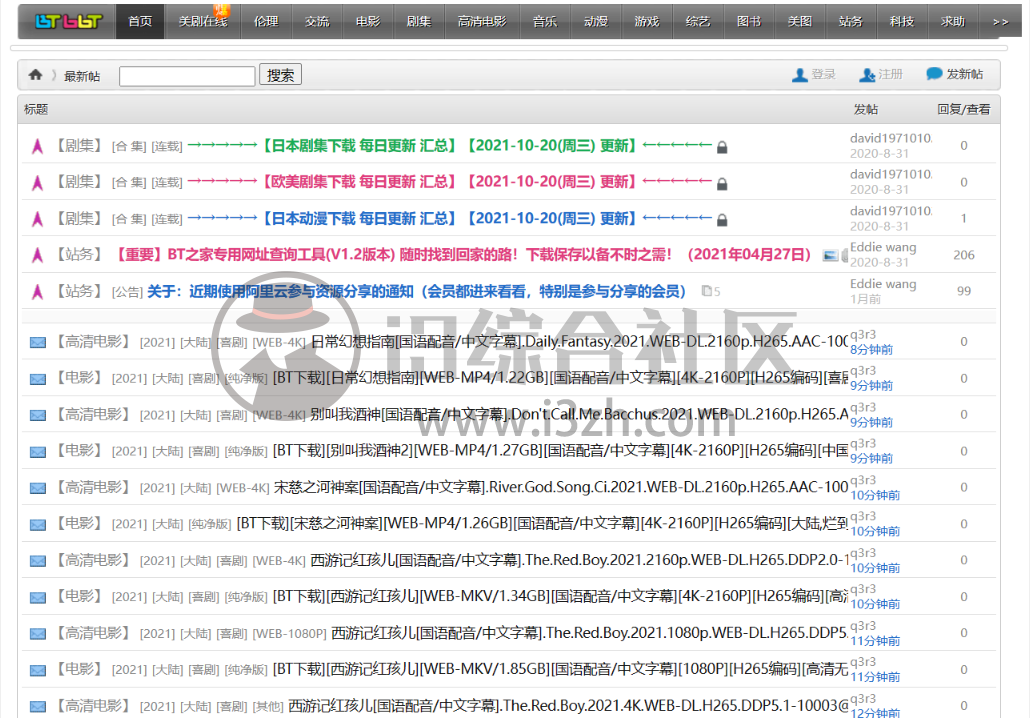The height and width of the screenshot is (718, 1030).
Task: Open BT之家专用网址查询工具 thread title
Action: coord(464,255)
